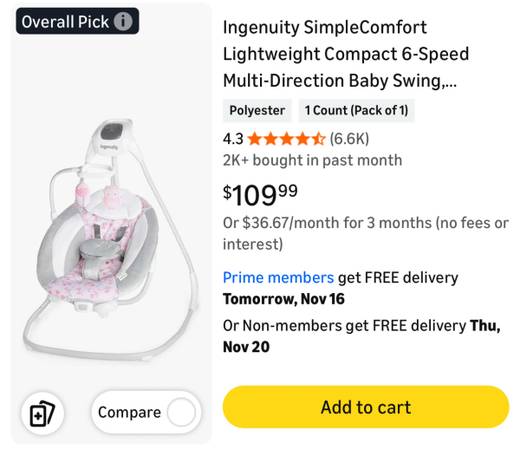The width and height of the screenshot is (520, 450).
Task: Click the 4.3 rating number
Action: pyautogui.click(x=233, y=139)
